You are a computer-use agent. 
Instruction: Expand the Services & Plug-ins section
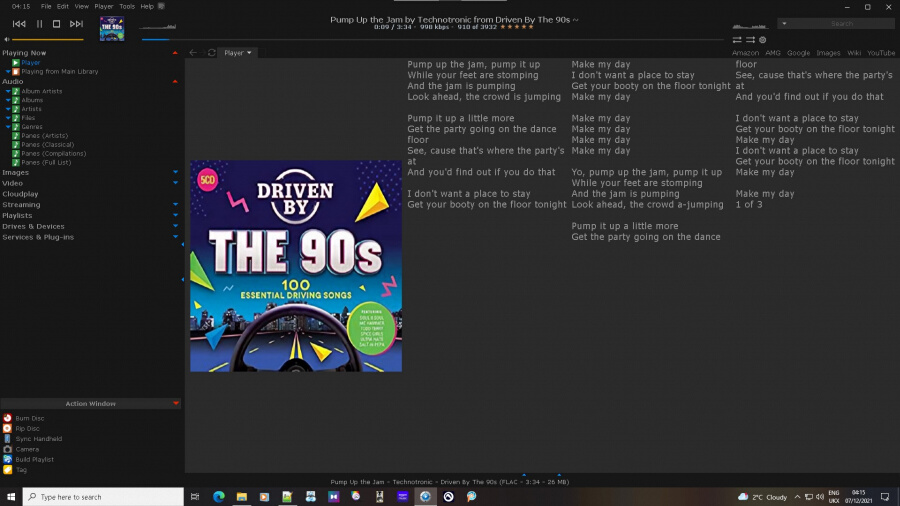175,237
